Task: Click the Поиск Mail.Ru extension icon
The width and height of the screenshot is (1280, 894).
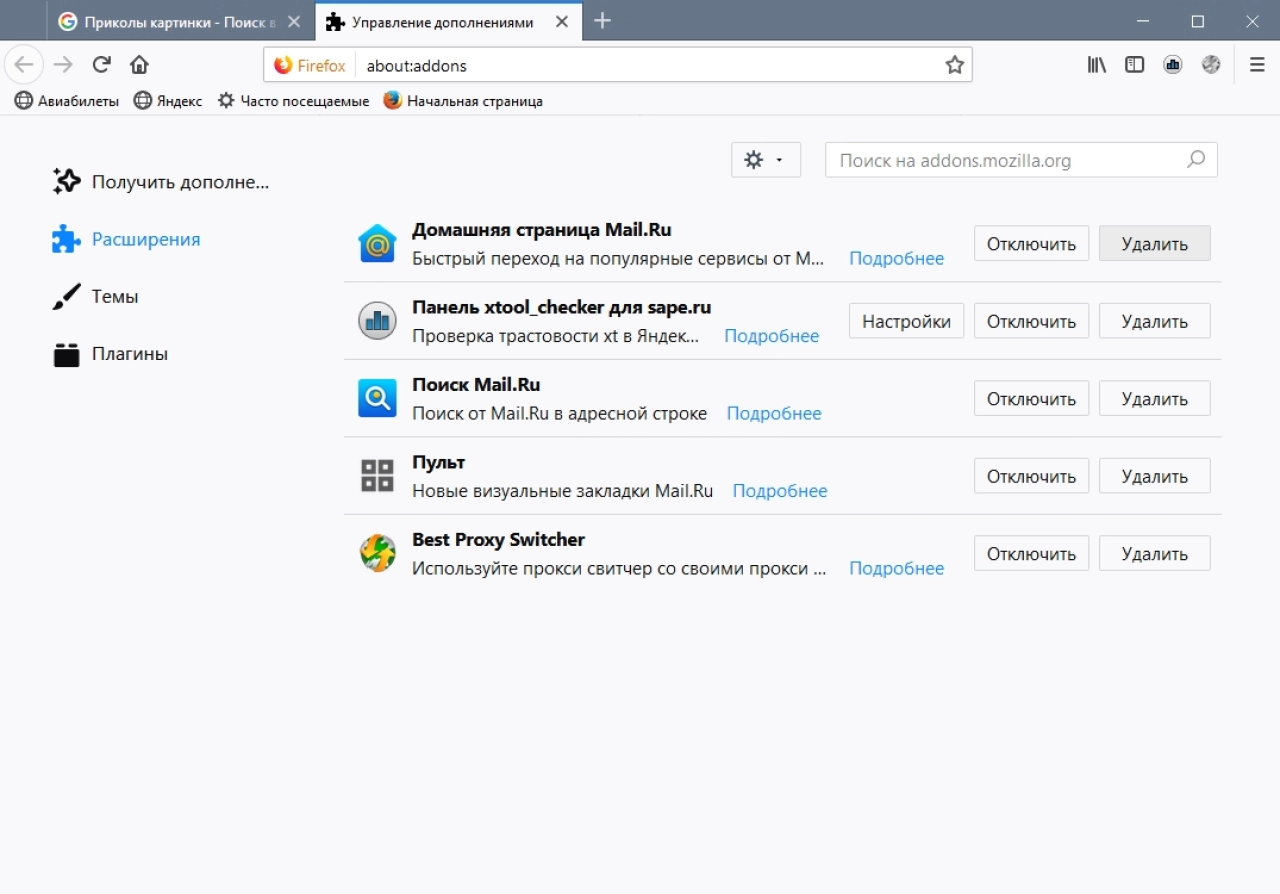Action: click(x=377, y=398)
